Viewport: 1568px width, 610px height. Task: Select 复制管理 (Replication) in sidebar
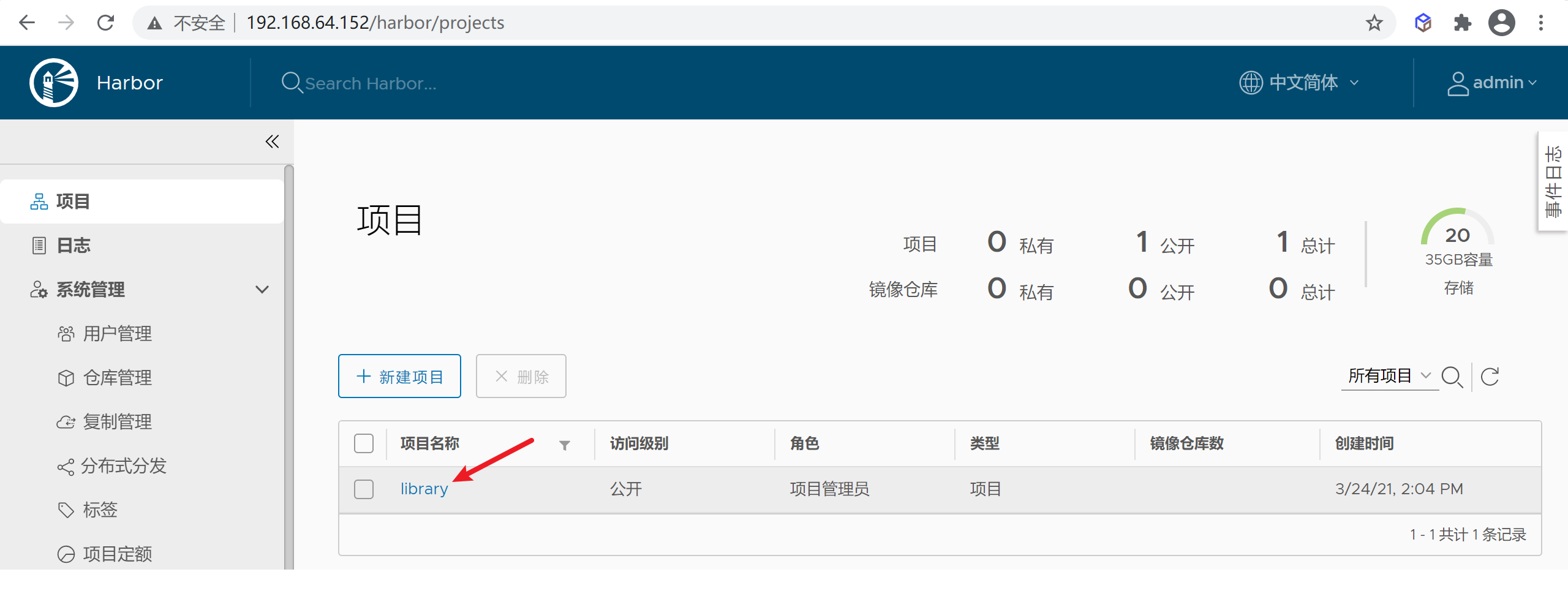click(x=118, y=421)
